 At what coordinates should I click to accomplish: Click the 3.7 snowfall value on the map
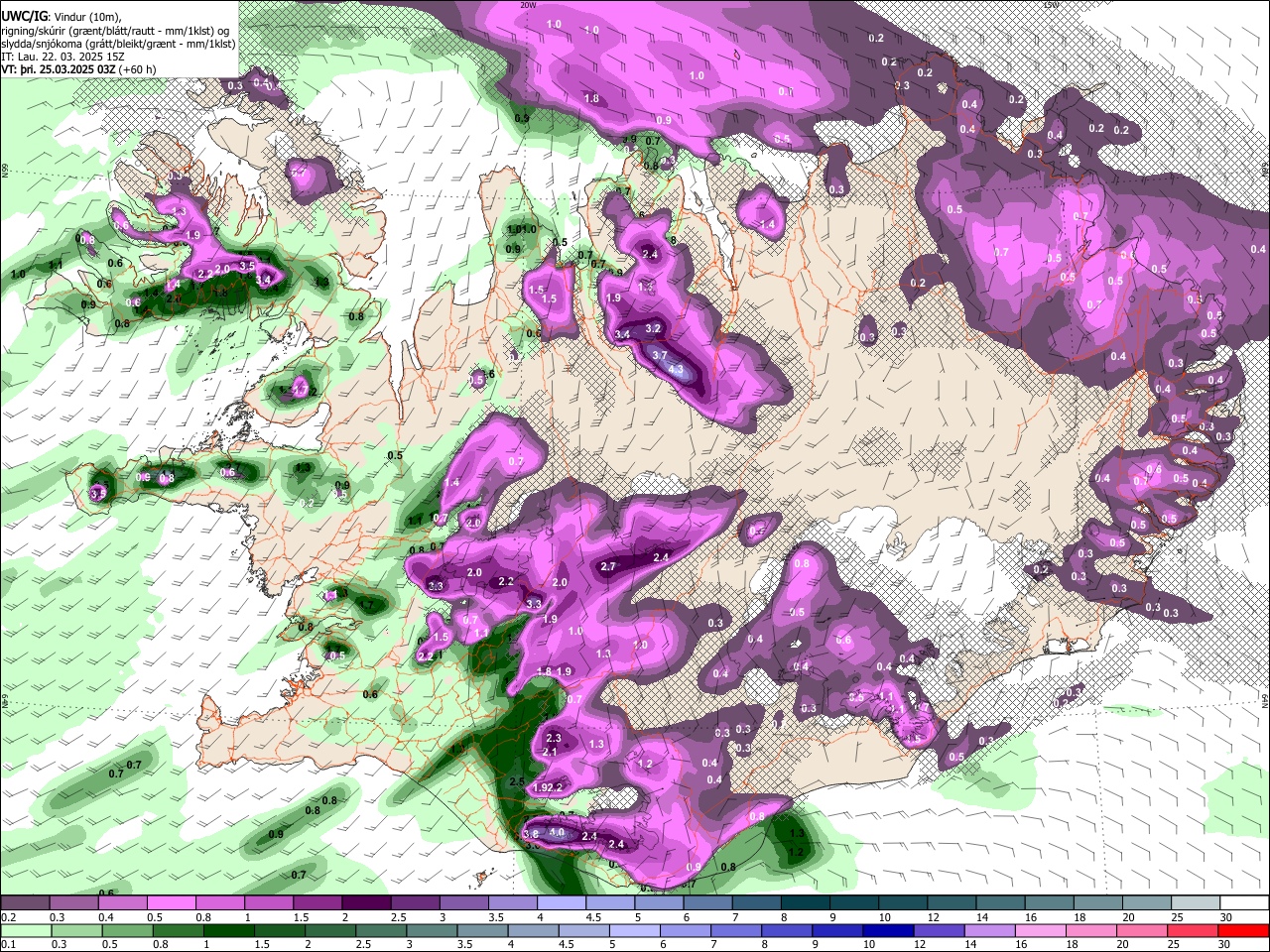[660, 355]
